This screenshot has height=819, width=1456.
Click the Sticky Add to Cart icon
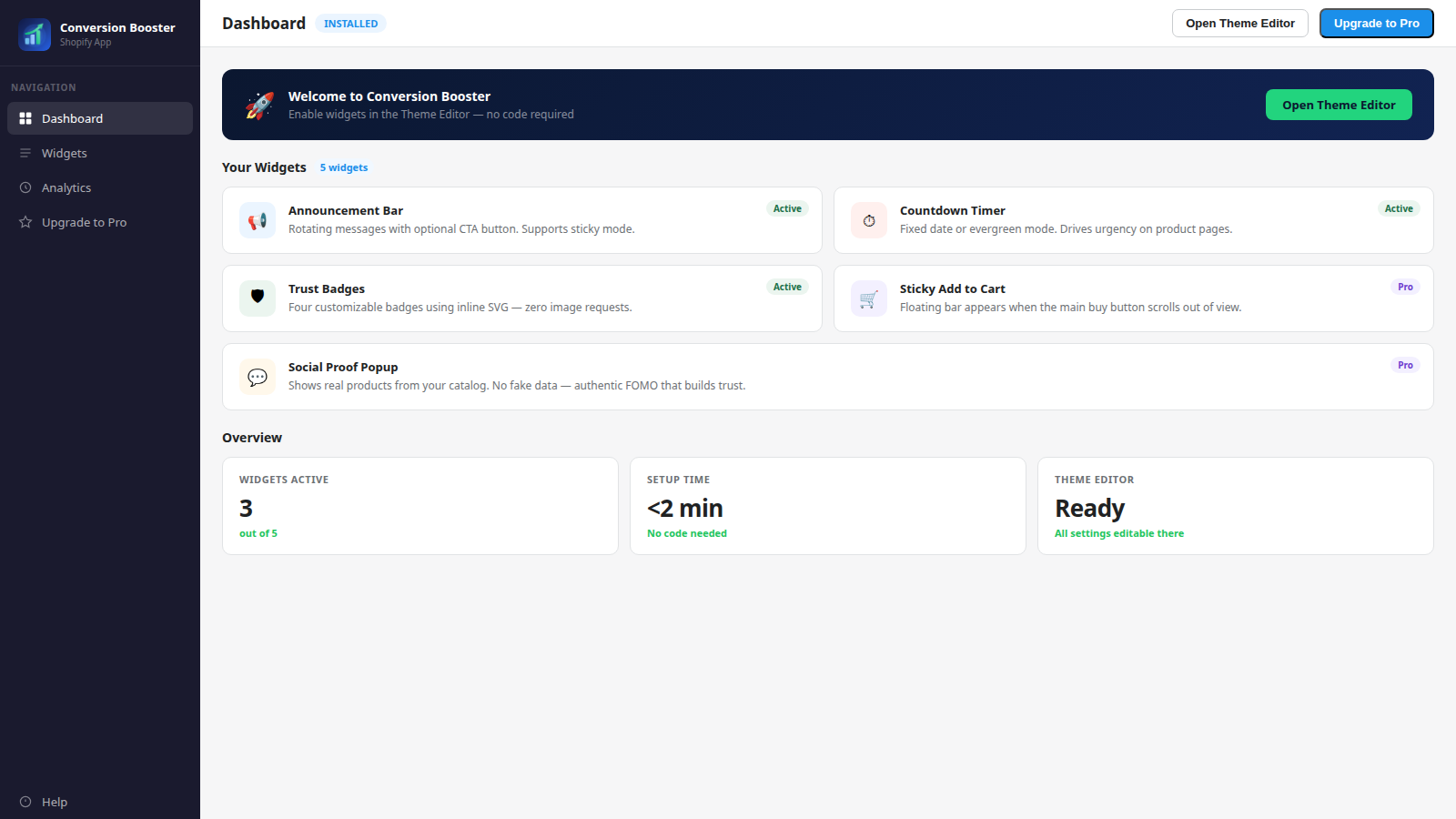(869, 298)
